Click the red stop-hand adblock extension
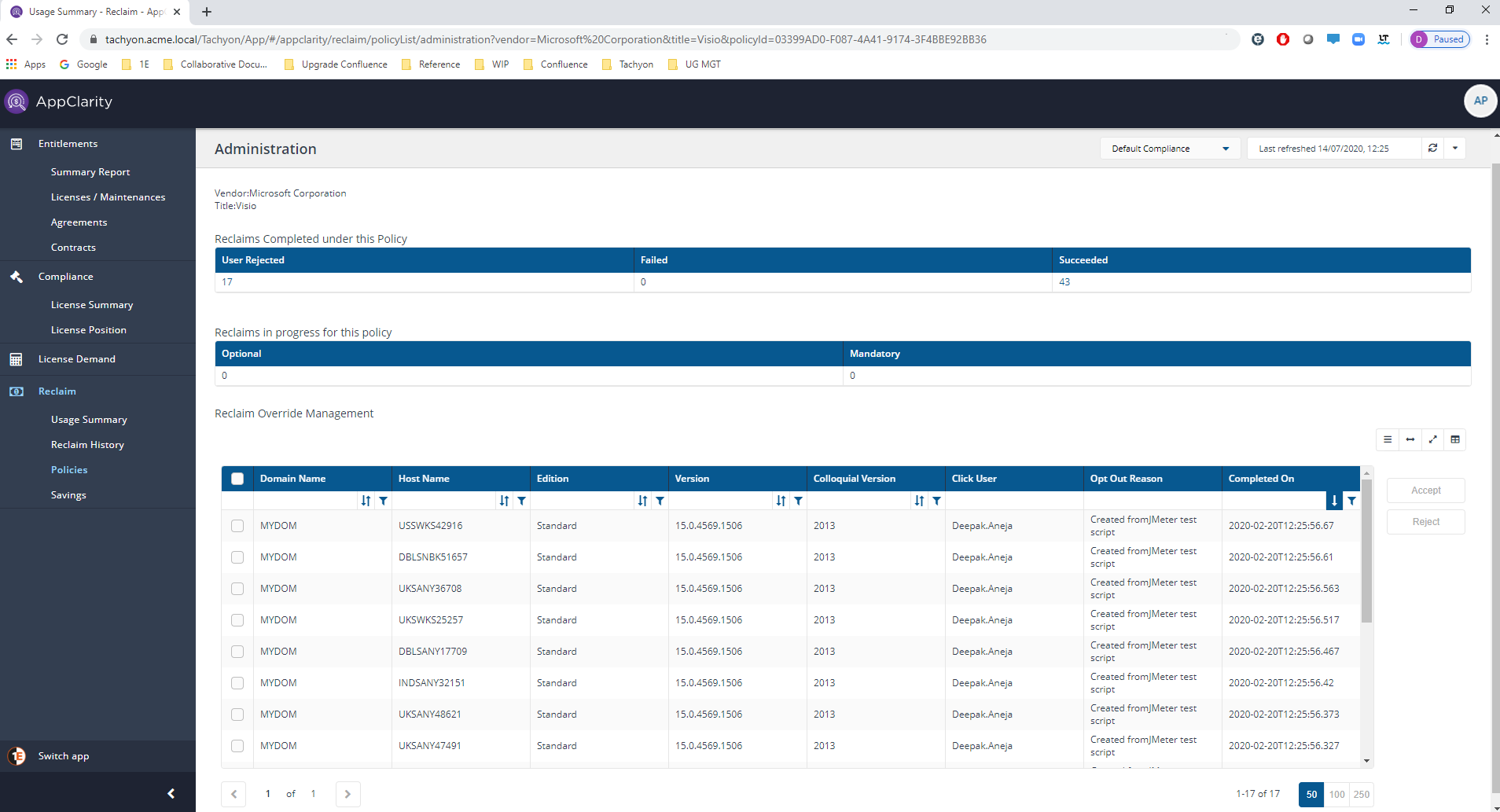Image resolution: width=1500 pixels, height=812 pixels. pos(1283,39)
